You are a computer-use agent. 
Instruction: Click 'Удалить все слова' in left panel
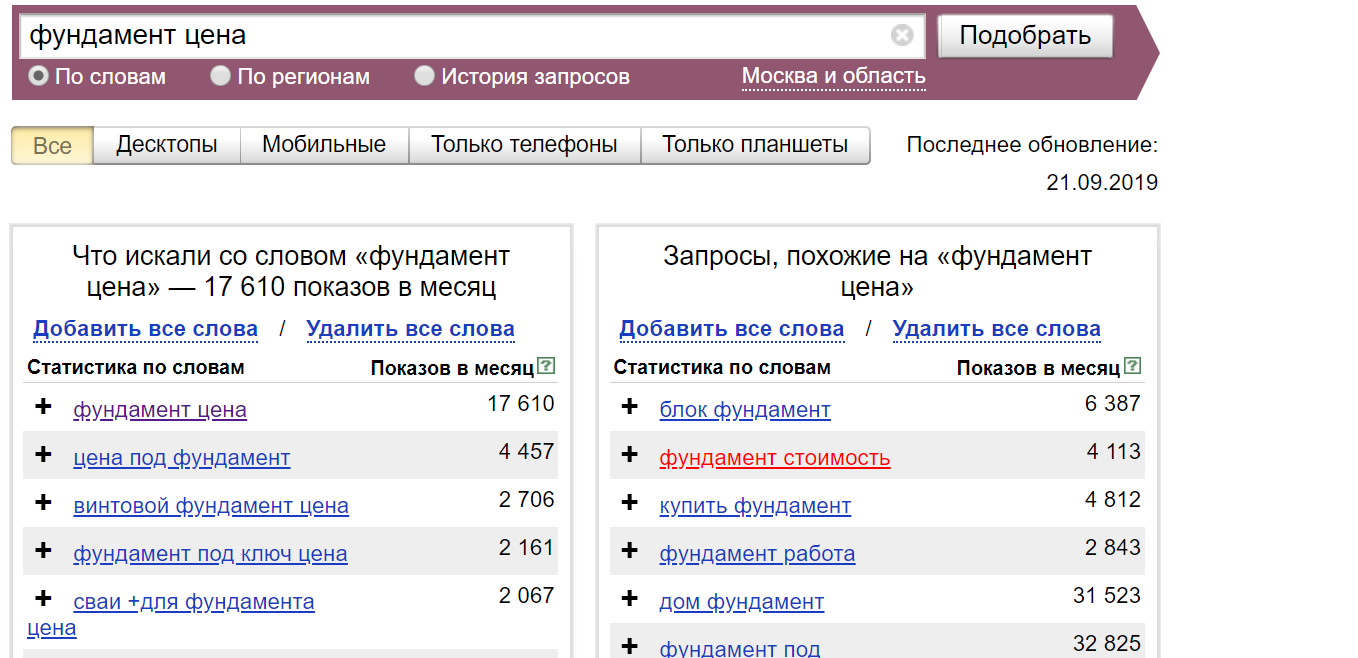point(410,329)
